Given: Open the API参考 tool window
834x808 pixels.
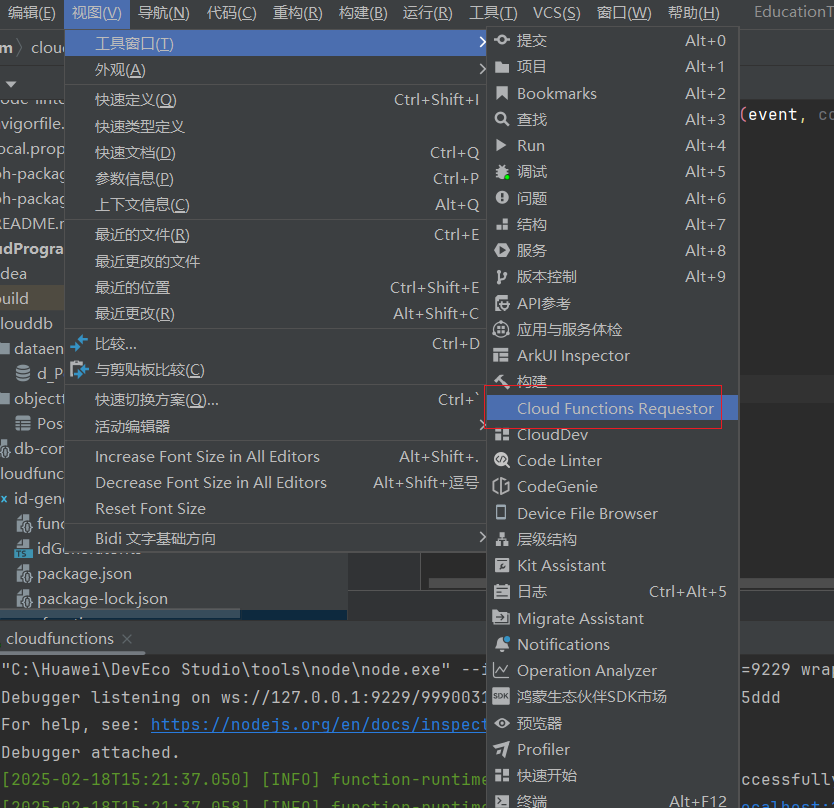Looking at the screenshot, I should tap(612, 303).
